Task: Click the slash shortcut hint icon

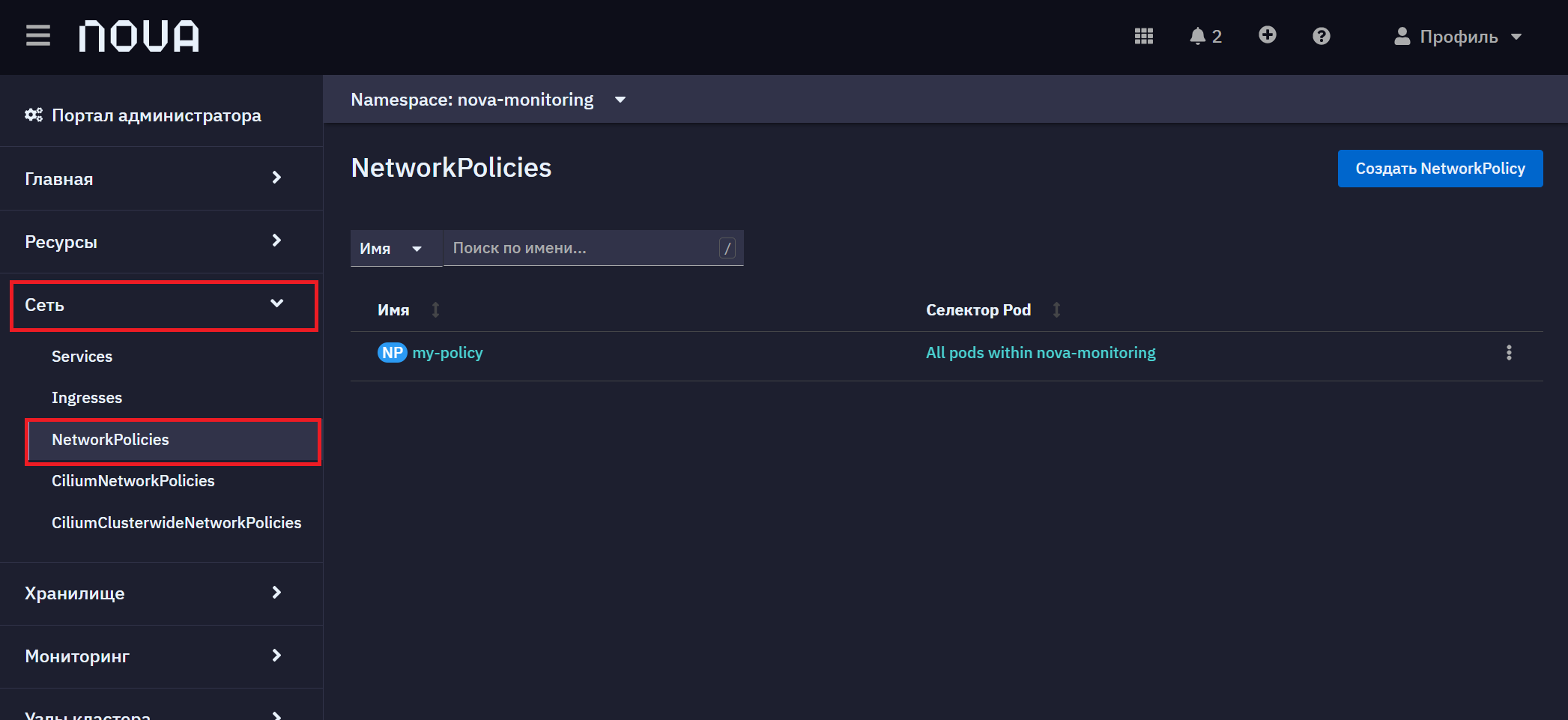Action: tap(727, 248)
